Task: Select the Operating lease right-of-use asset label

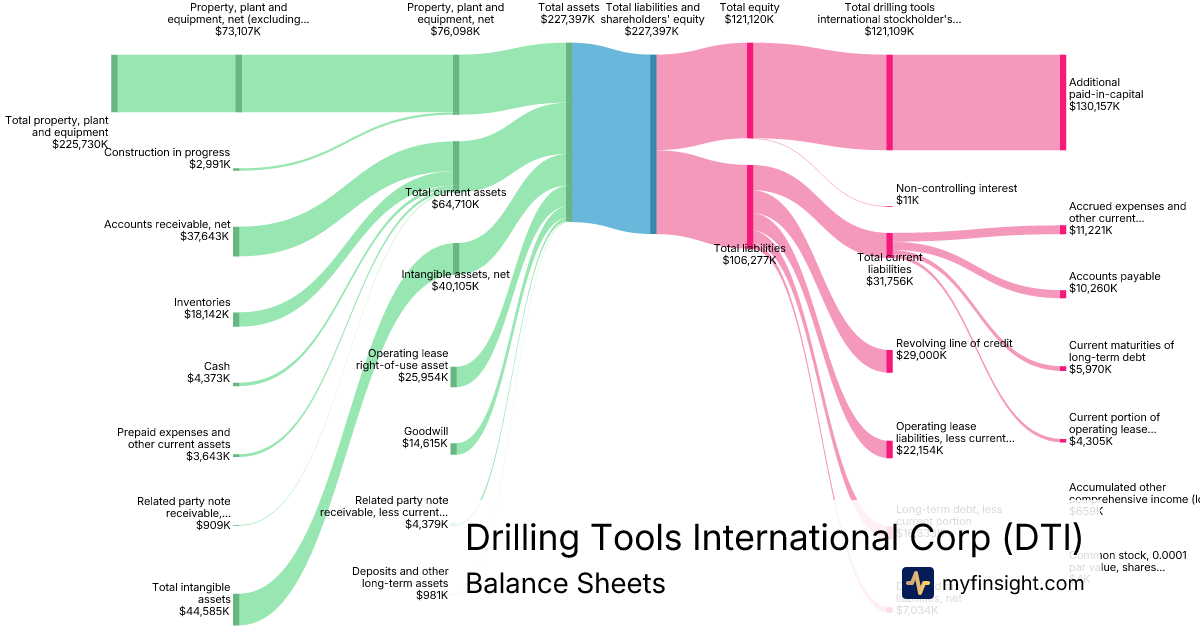Action: tap(407, 365)
